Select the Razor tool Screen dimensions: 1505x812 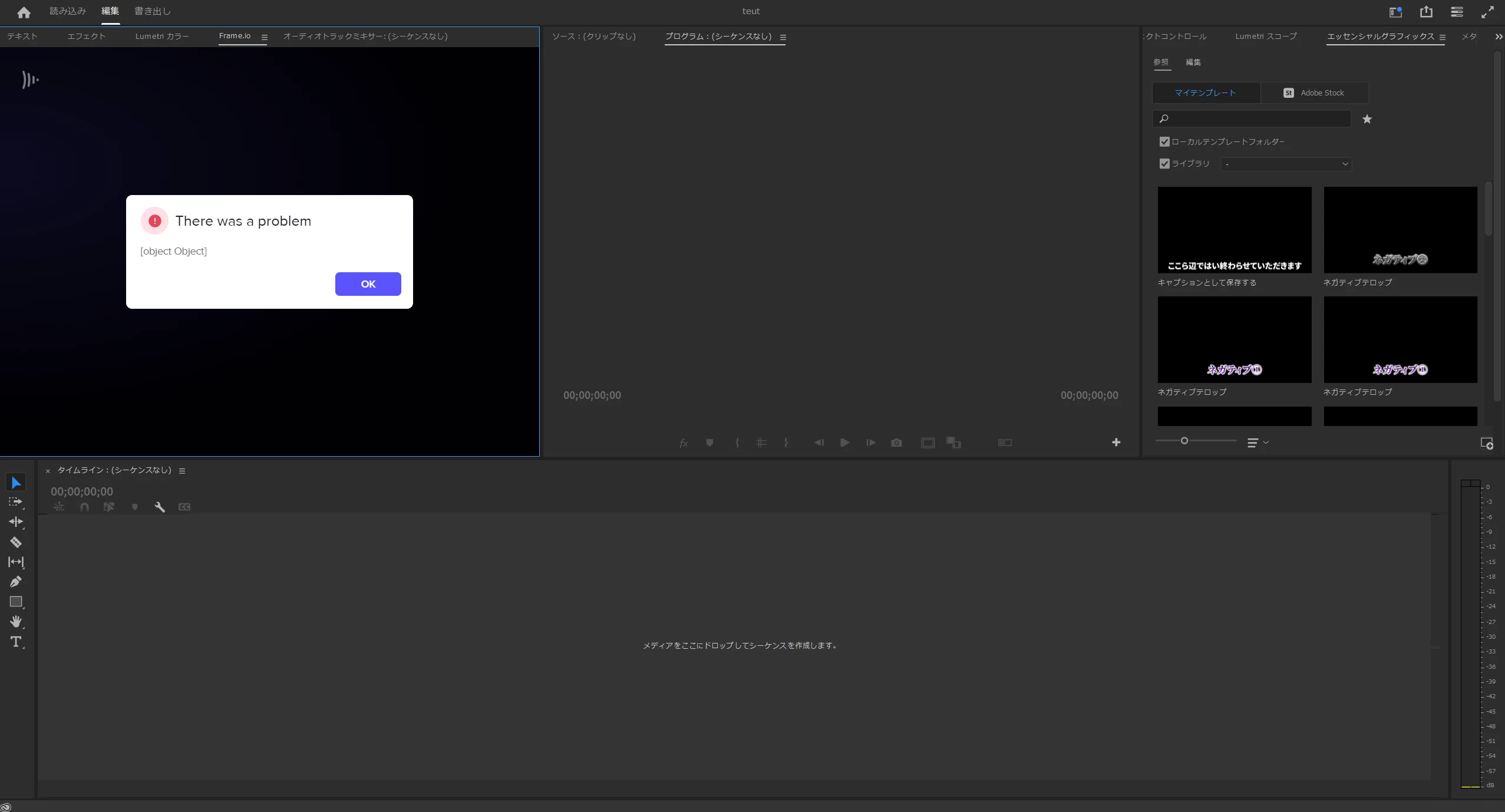point(16,542)
